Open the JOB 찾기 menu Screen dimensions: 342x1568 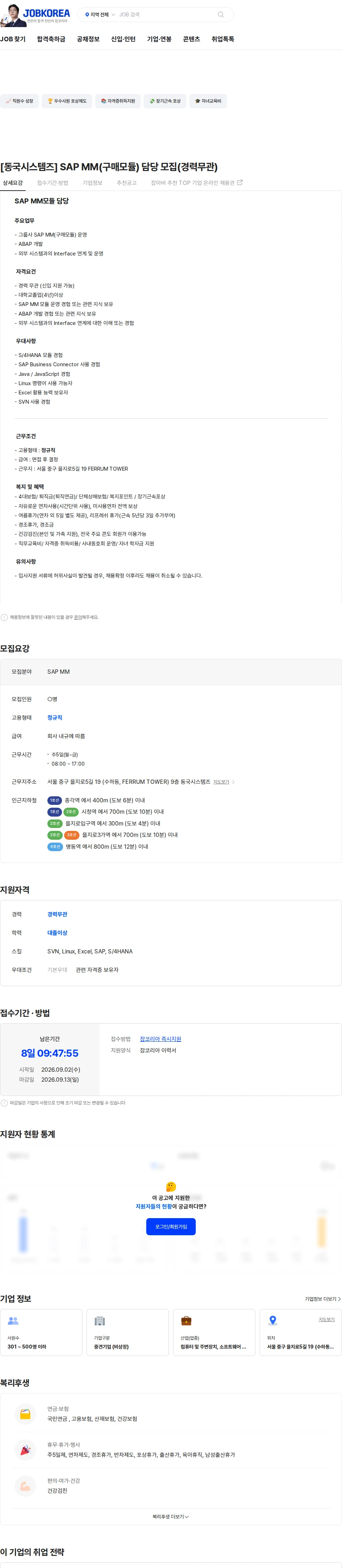[13, 39]
